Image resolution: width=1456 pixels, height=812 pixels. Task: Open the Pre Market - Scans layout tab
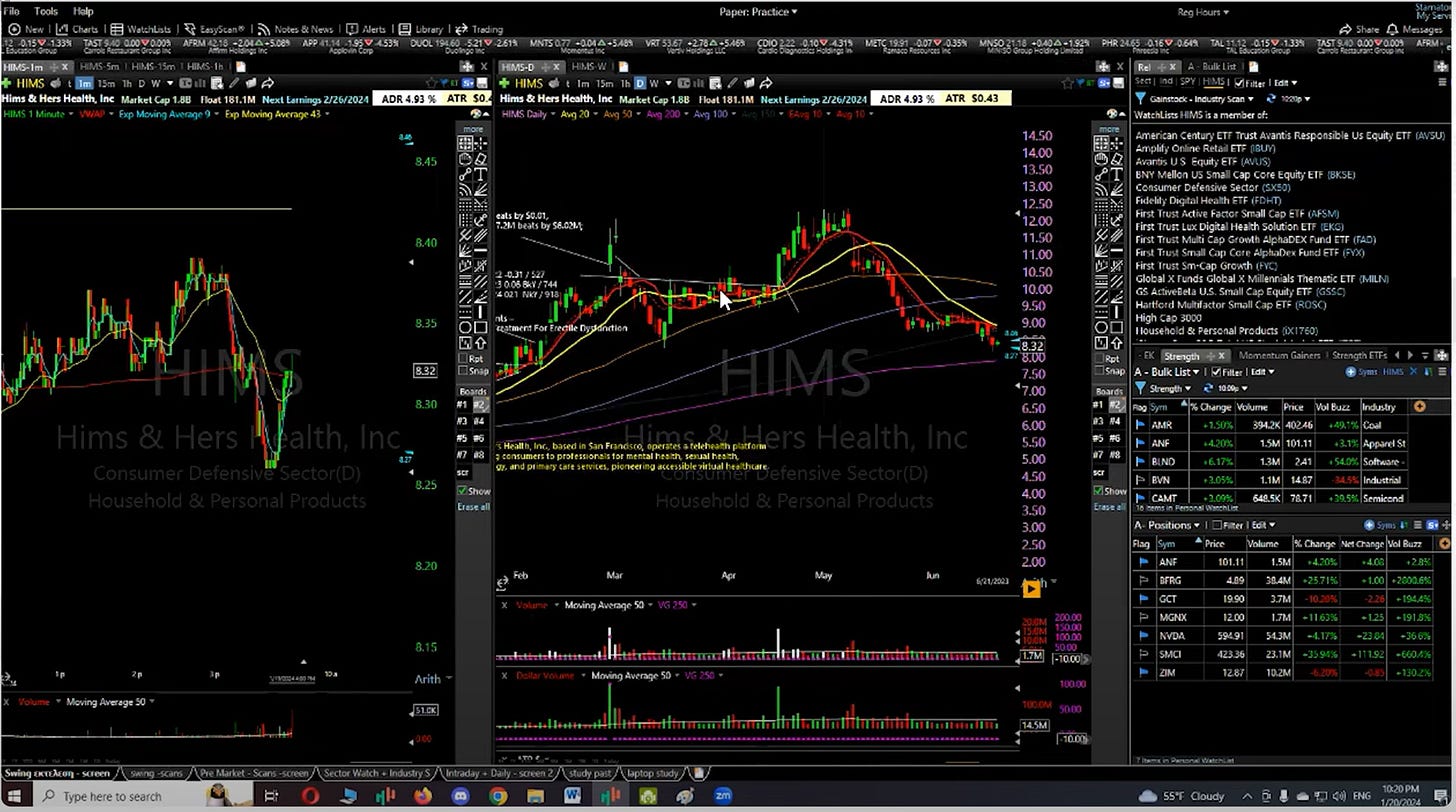pos(255,773)
